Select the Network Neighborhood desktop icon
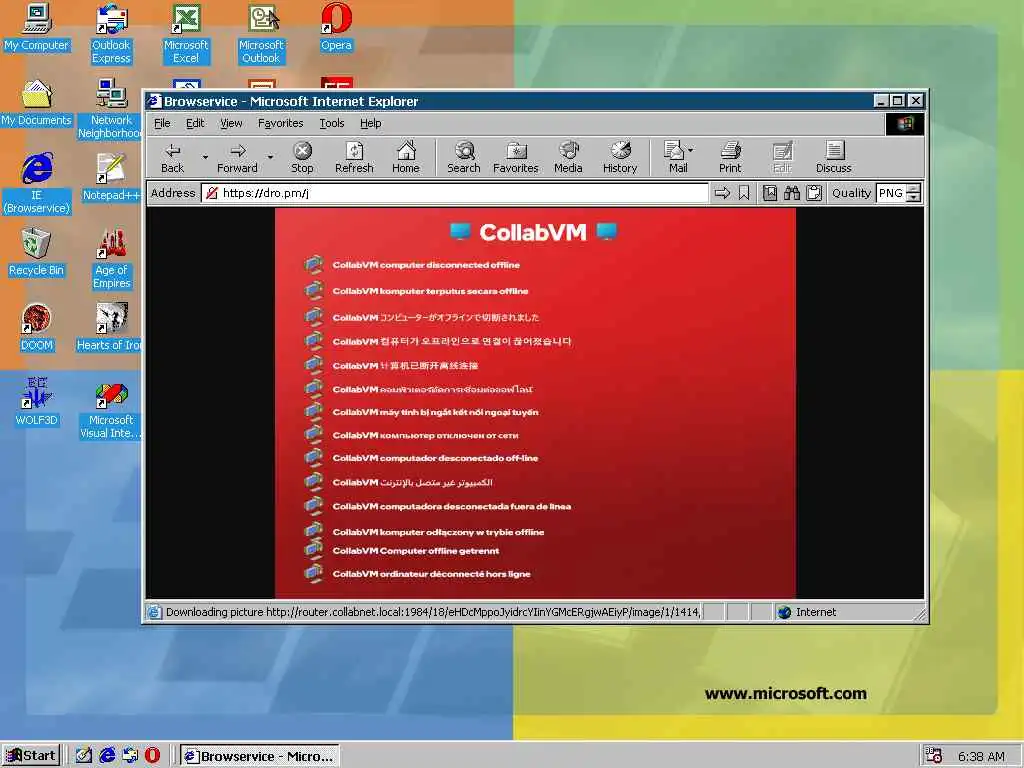Image resolution: width=1024 pixels, height=768 pixels. [x=110, y=110]
